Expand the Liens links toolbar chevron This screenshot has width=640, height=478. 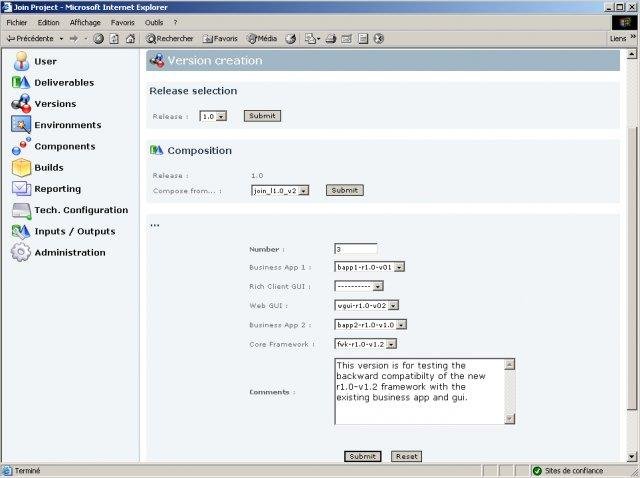coord(633,37)
